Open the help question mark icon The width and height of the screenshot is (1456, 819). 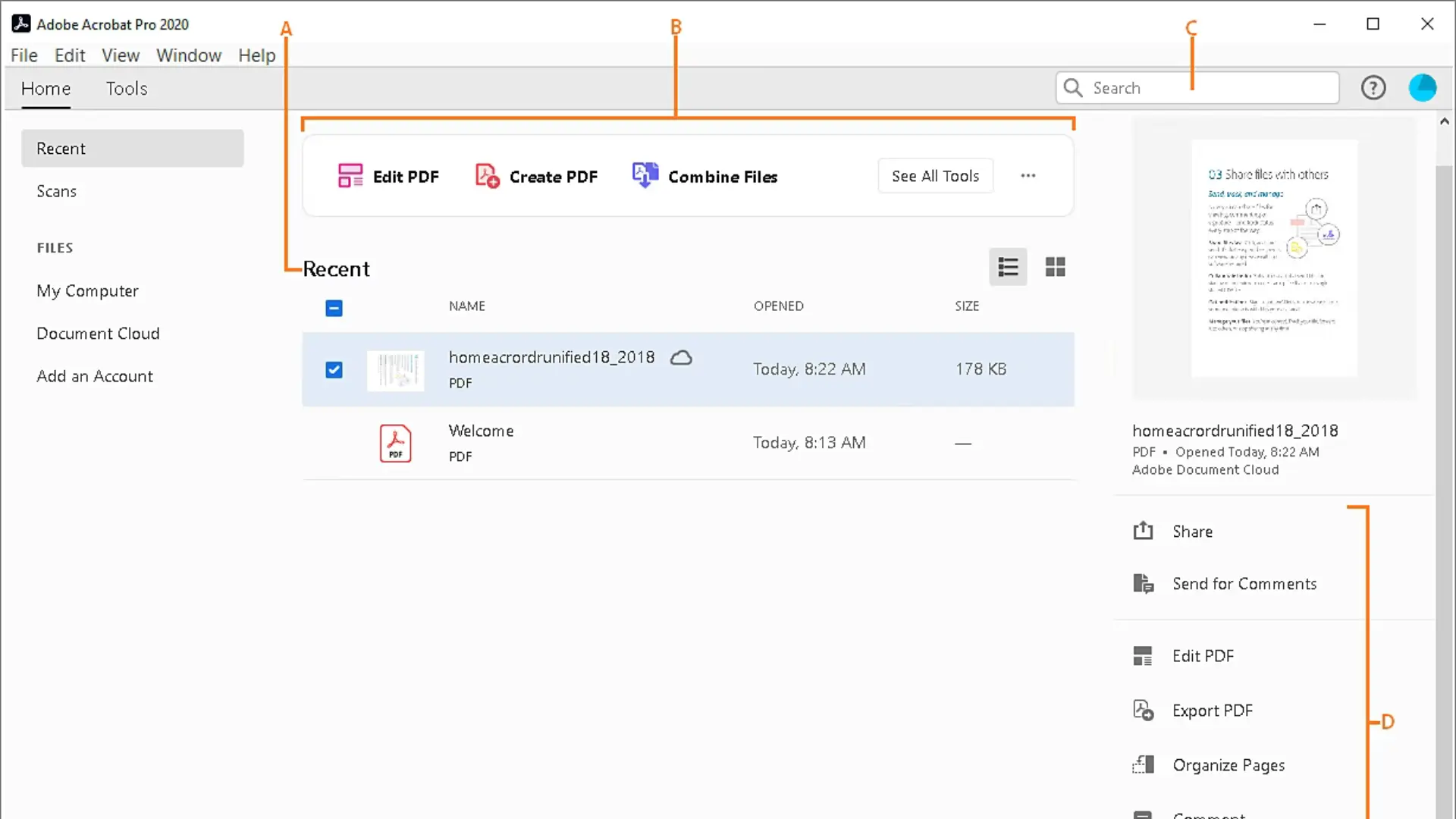click(1373, 88)
